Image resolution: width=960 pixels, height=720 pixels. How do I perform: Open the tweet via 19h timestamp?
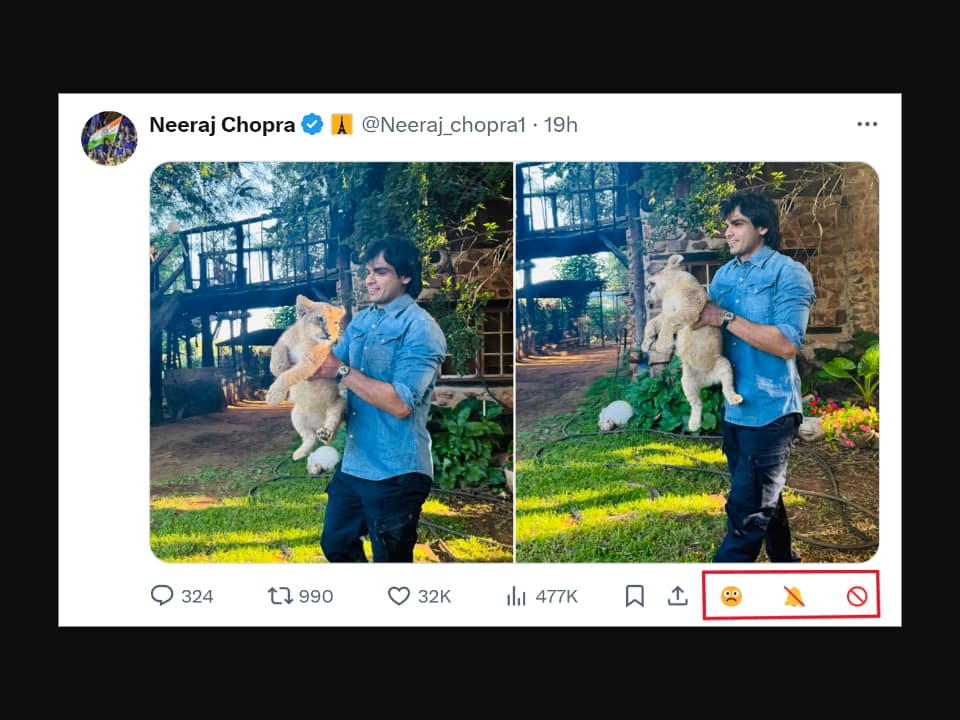pyautogui.click(x=561, y=125)
